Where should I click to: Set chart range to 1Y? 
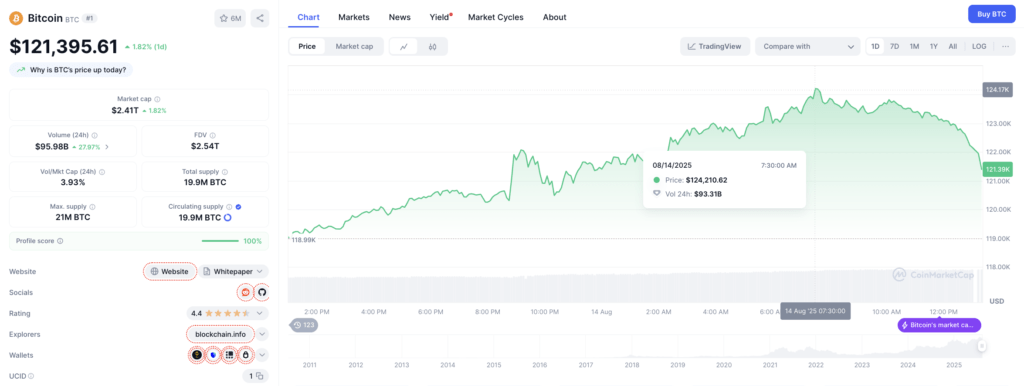click(x=934, y=46)
